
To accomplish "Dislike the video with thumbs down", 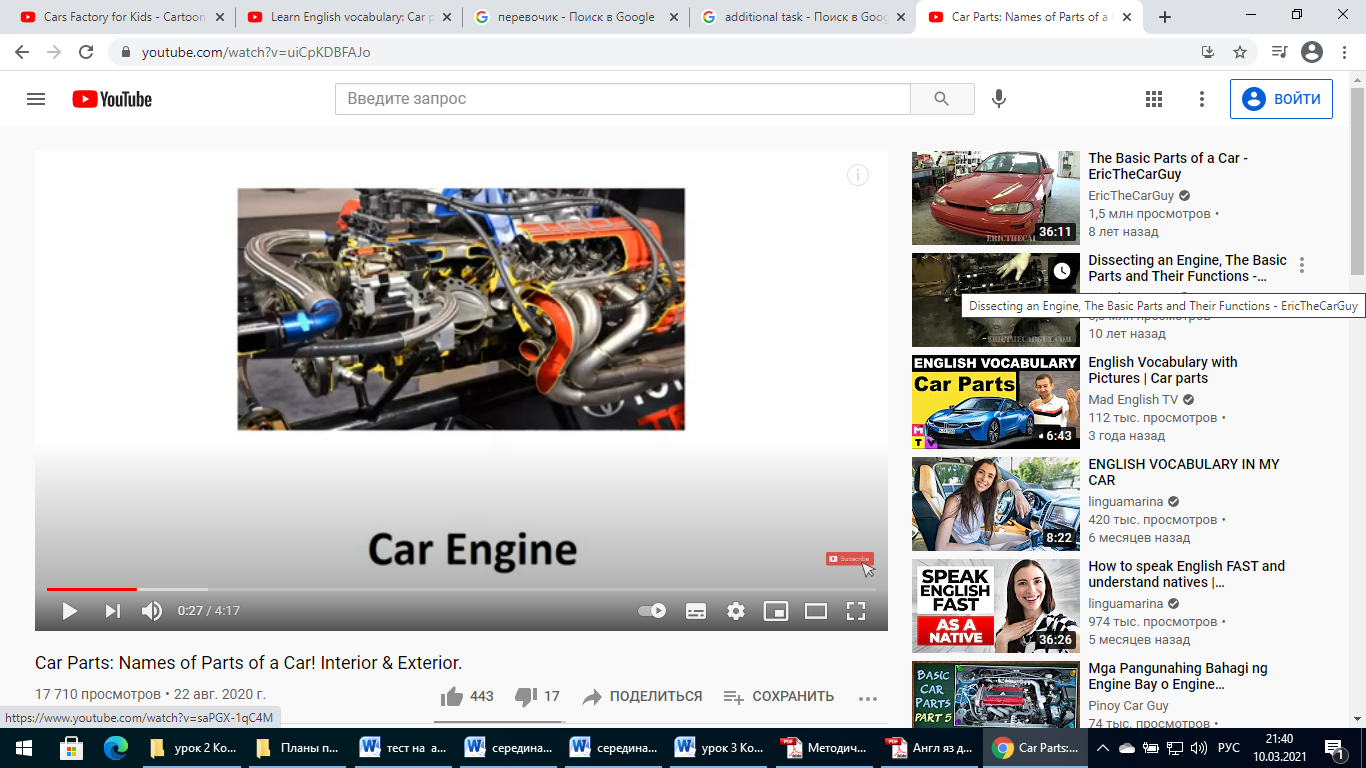I will point(526,696).
